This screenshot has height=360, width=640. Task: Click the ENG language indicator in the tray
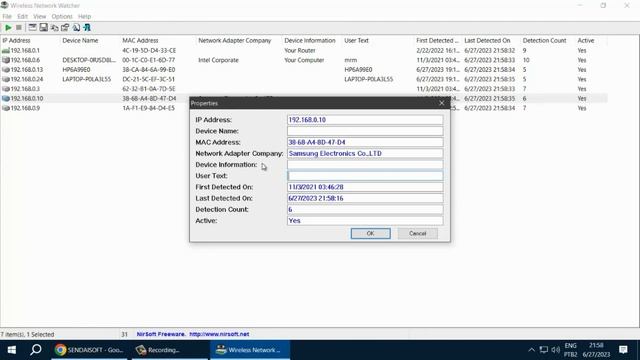click(570, 346)
